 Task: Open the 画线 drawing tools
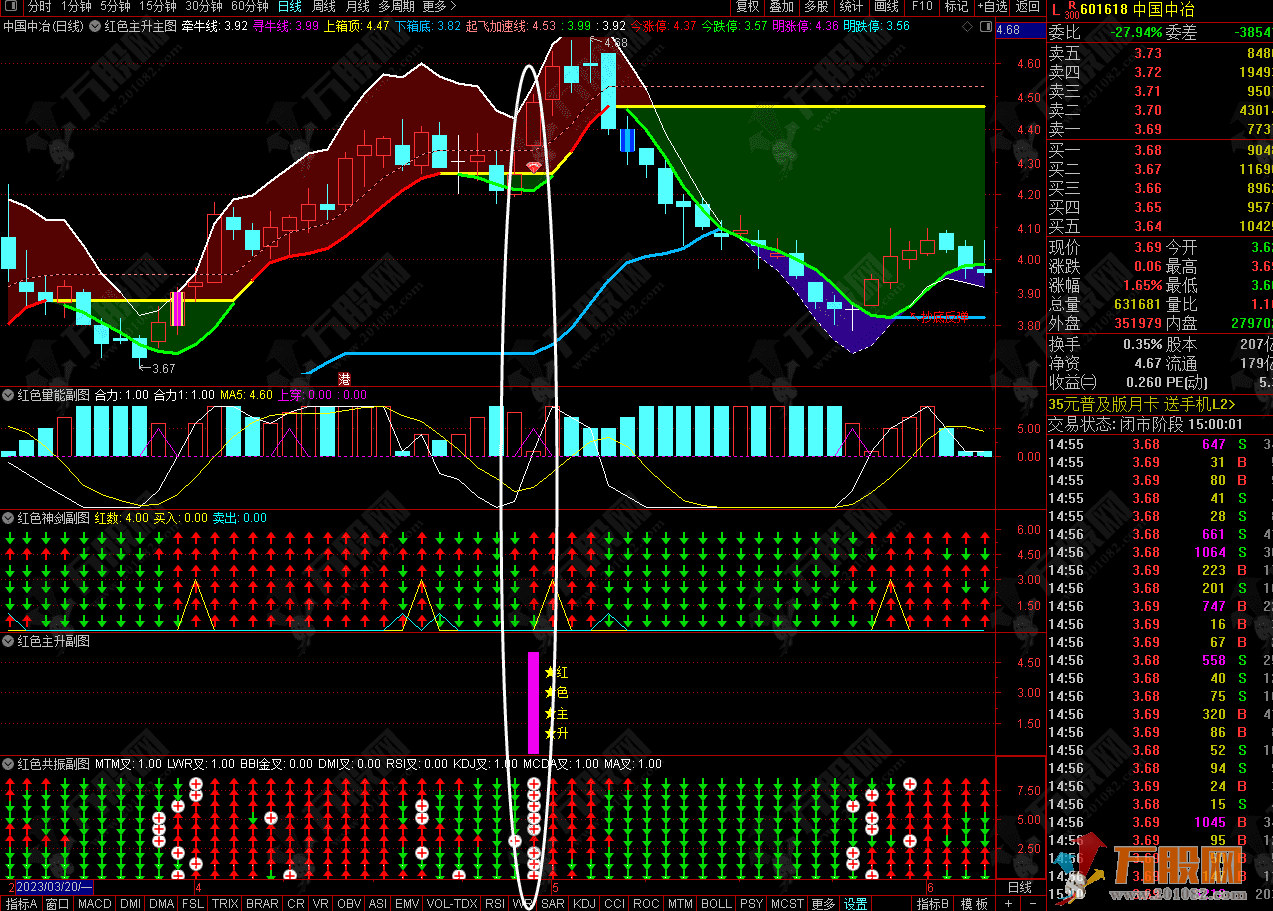click(886, 6)
